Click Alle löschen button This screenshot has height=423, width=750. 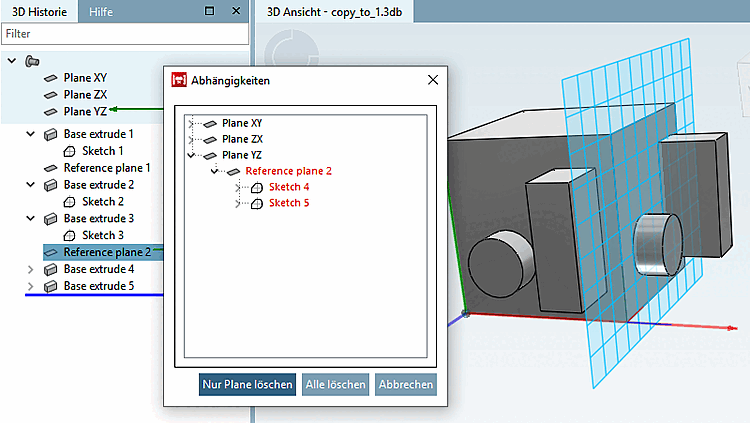(335, 384)
